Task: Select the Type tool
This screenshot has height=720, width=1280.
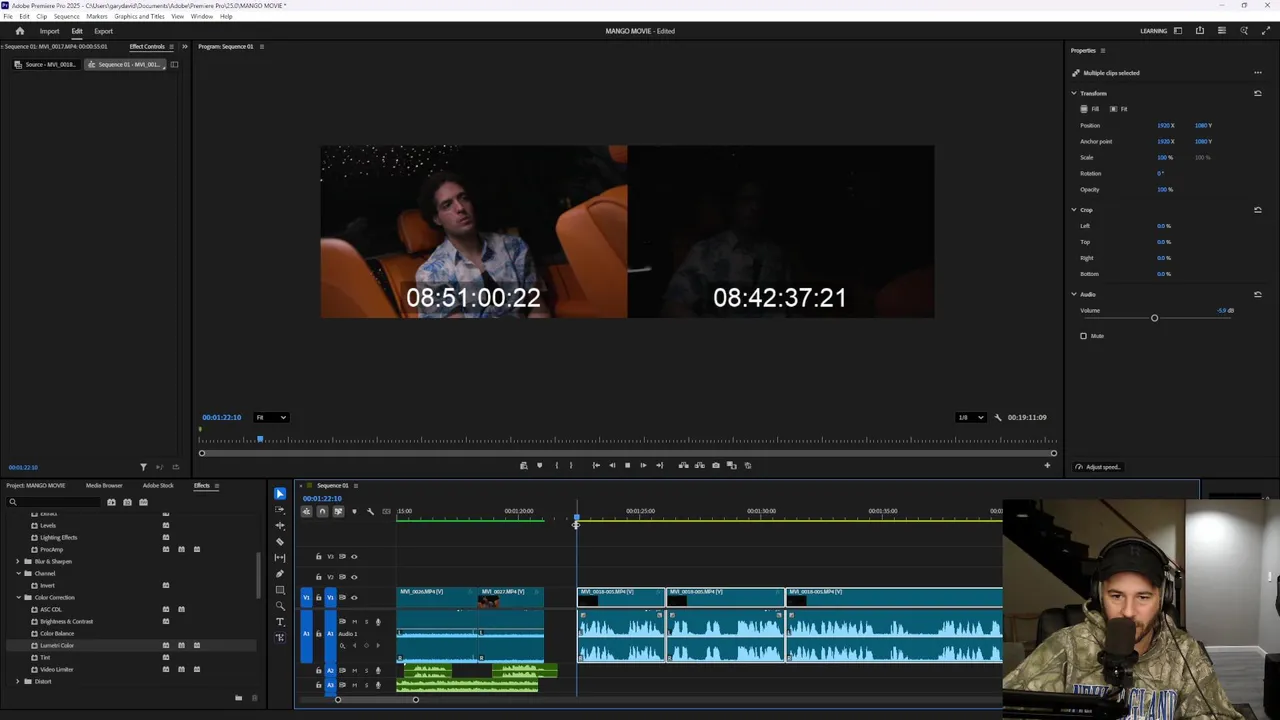Action: pyautogui.click(x=280, y=622)
